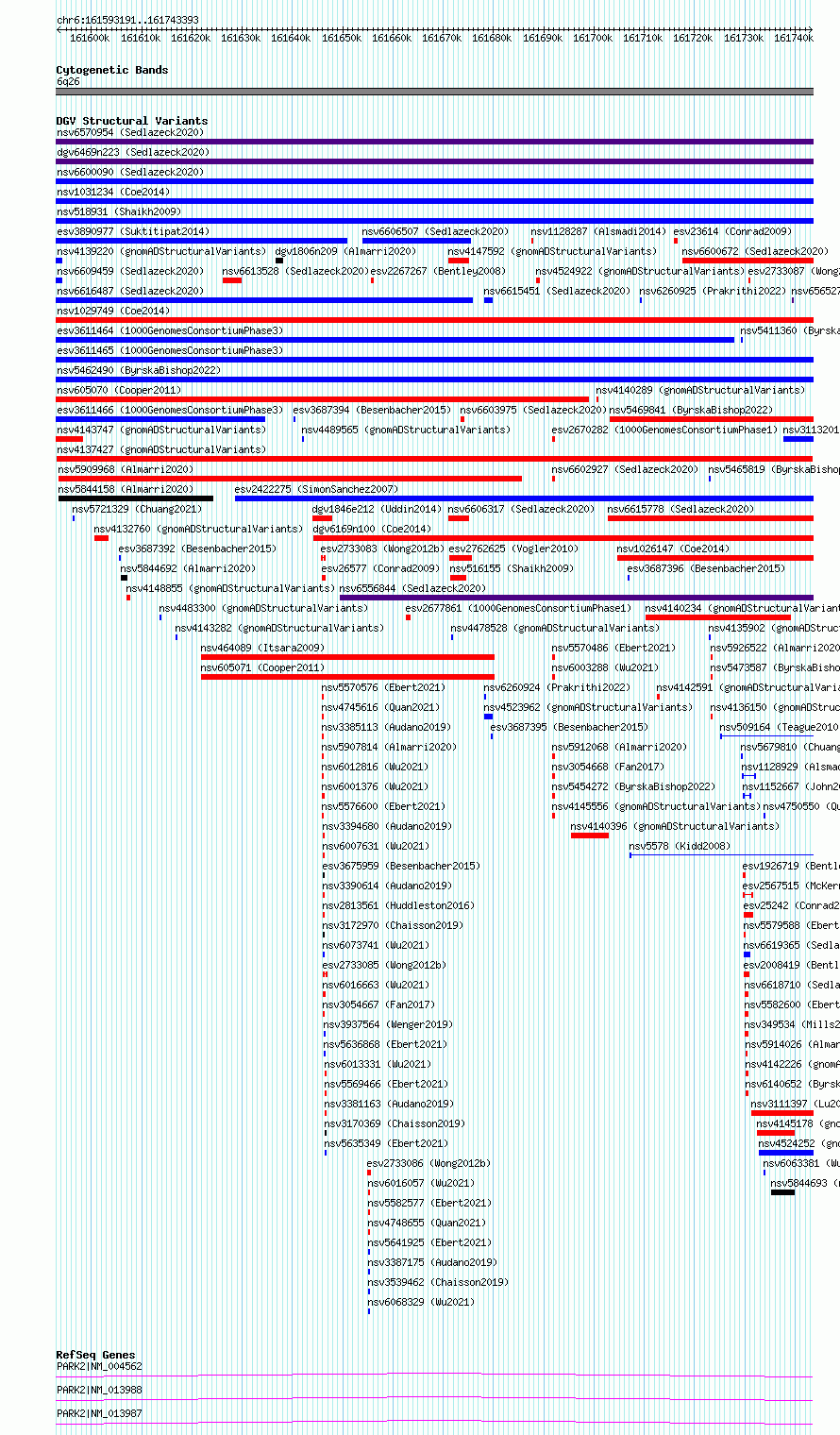
Task: Click the gray 6q26 cytogenetic band bar
Action: 434,92
